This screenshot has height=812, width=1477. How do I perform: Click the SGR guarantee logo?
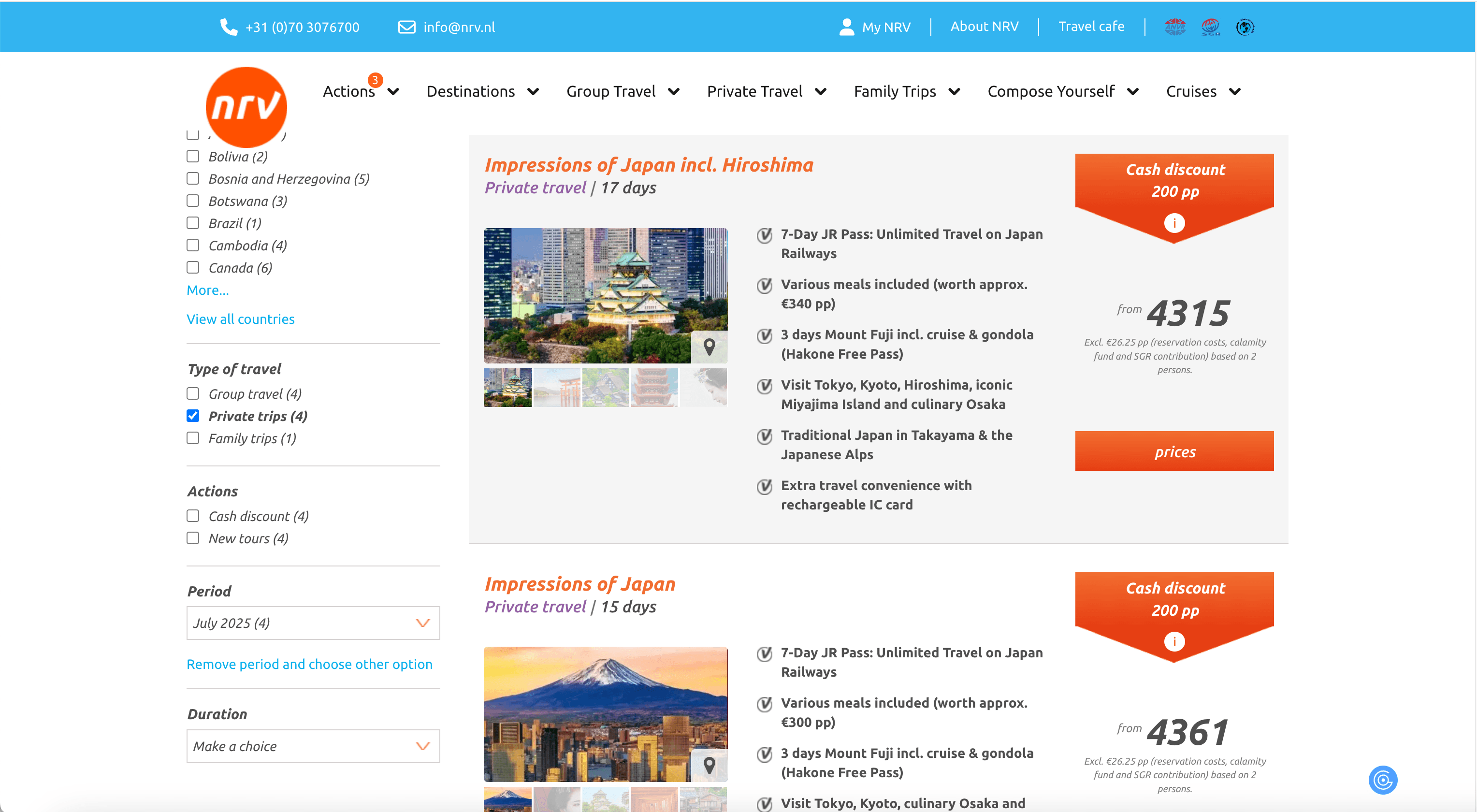[1210, 27]
